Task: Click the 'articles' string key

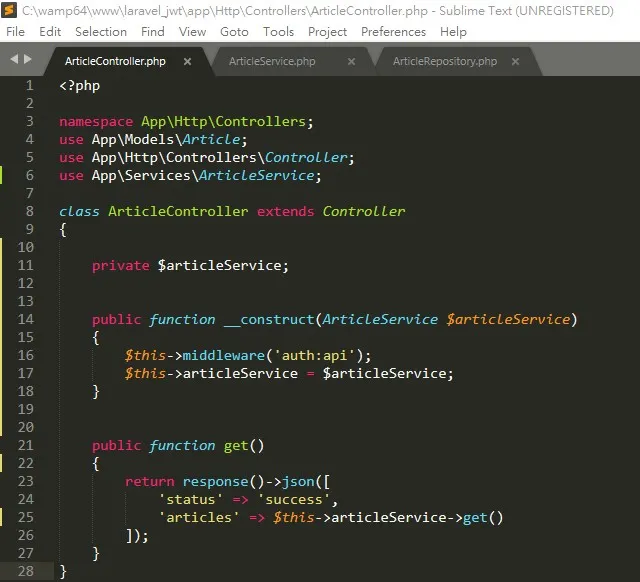Action: pyautogui.click(x=199, y=518)
